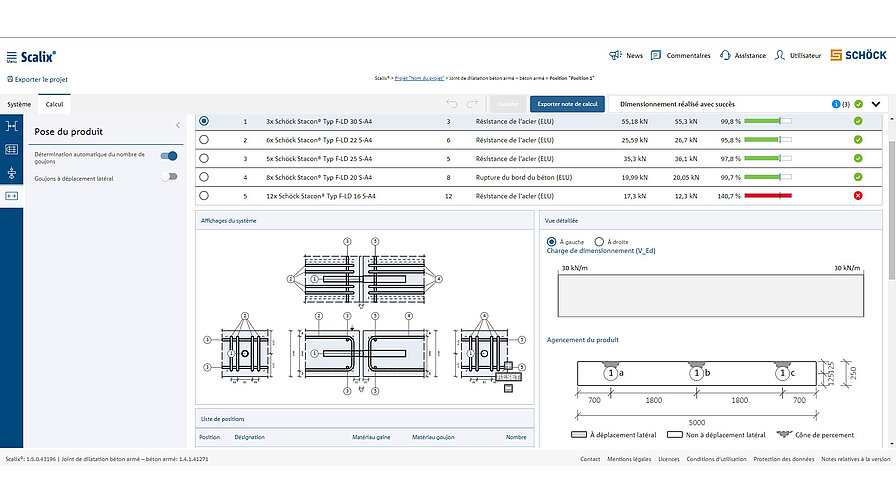Expand the dimensioning status chevron
Screen dimensions: 896x504
pos(876,103)
